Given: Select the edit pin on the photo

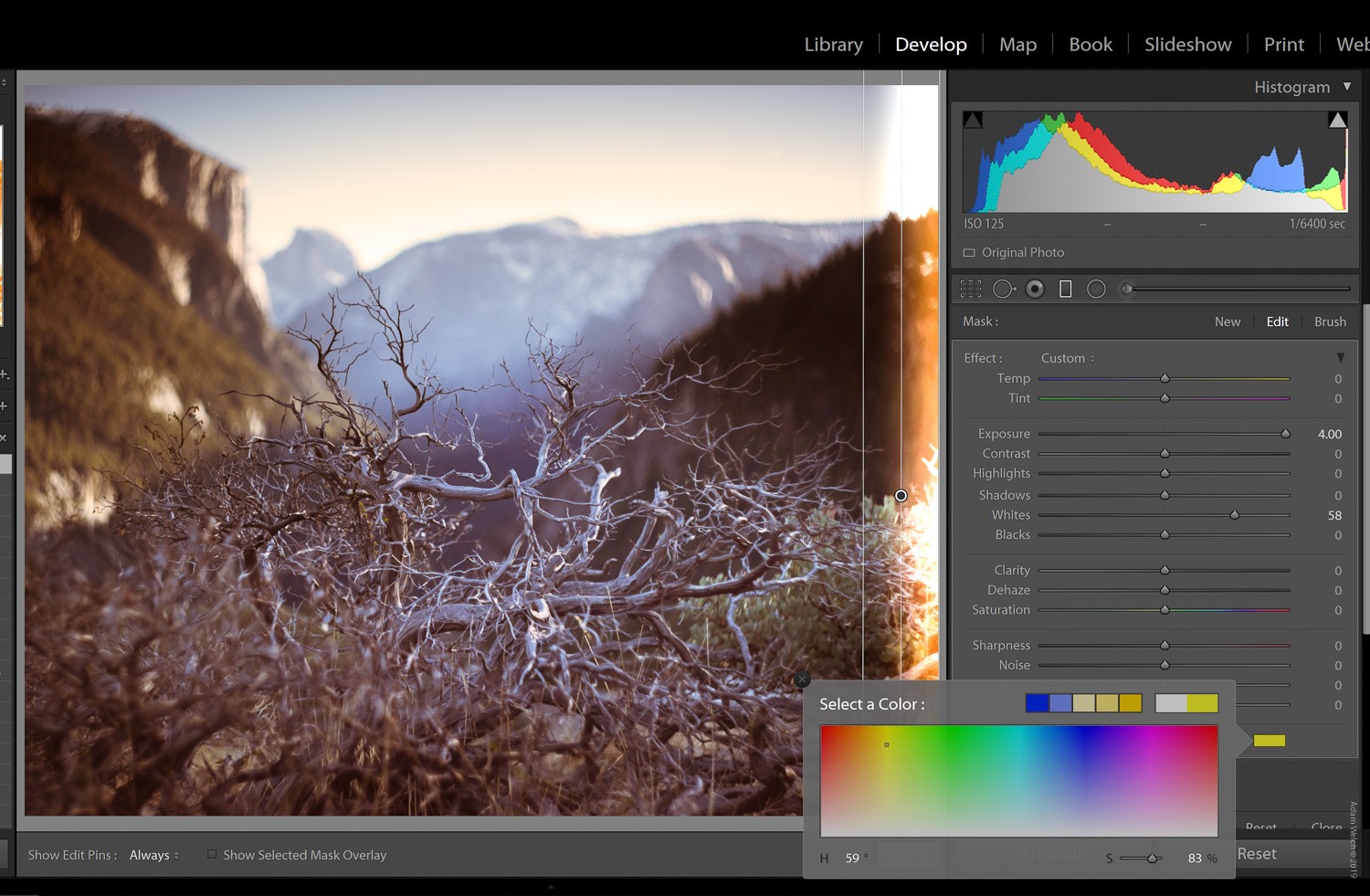Looking at the screenshot, I should pyautogui.click(x=901, y=495).
